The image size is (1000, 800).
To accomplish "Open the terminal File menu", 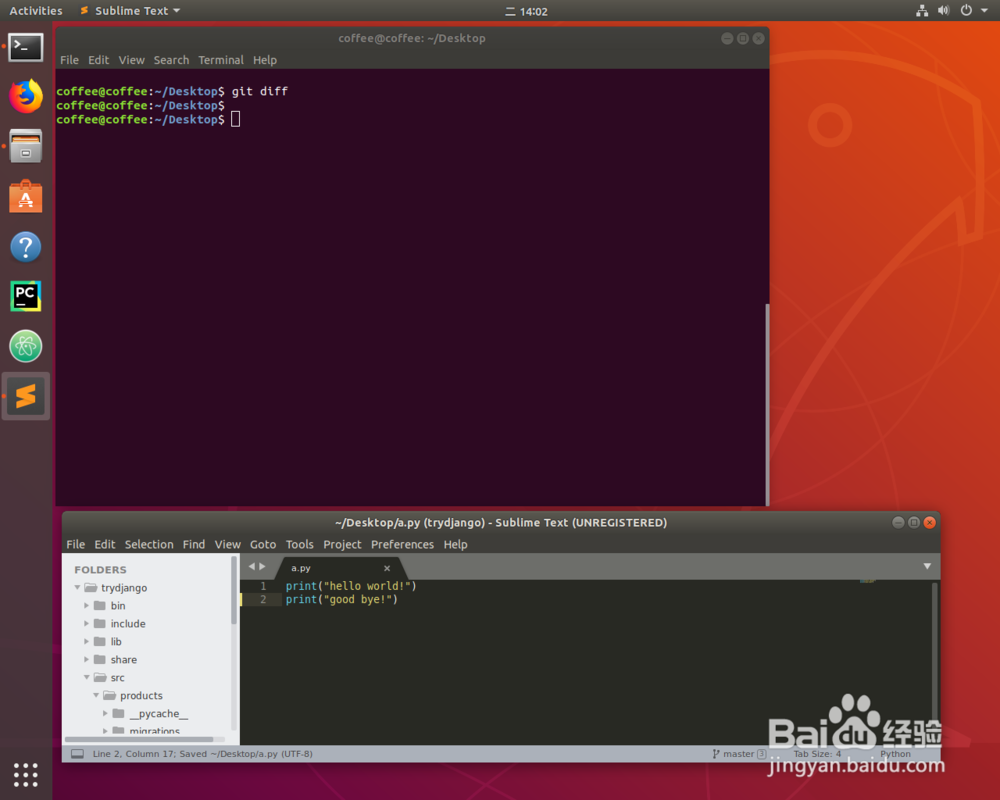I will pyautogui.click(x=70, y=60).
